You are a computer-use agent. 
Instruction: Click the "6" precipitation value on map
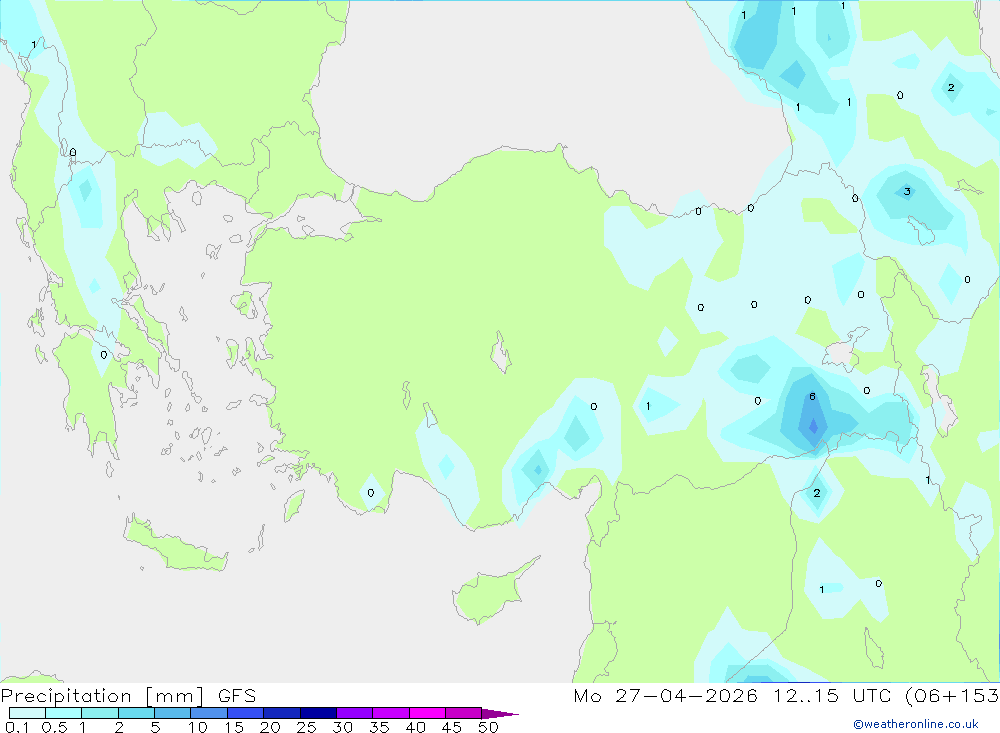pos(812,396)
